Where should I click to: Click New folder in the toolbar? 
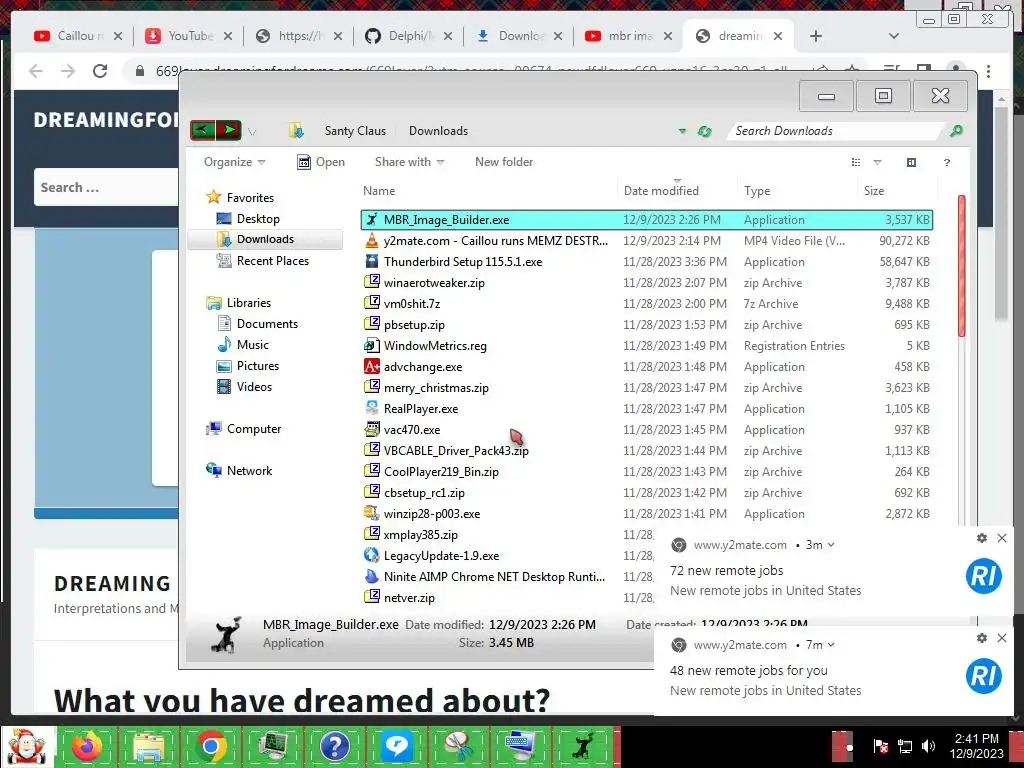click(x=504, y=162)
